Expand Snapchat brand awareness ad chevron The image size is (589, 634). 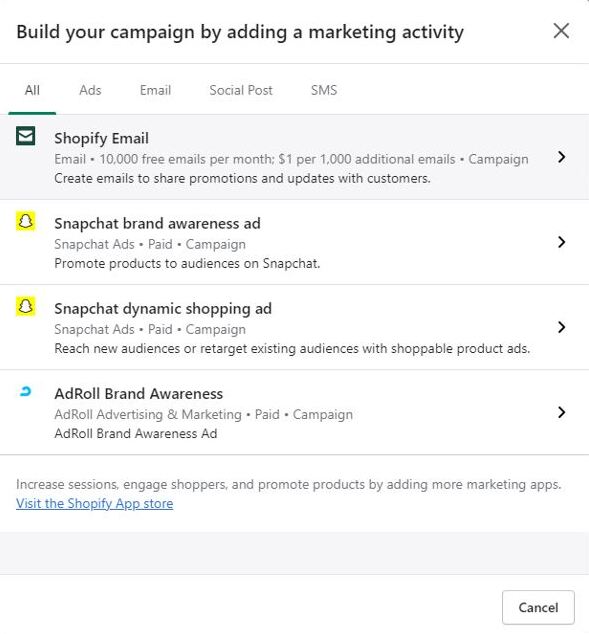[561, 242]
